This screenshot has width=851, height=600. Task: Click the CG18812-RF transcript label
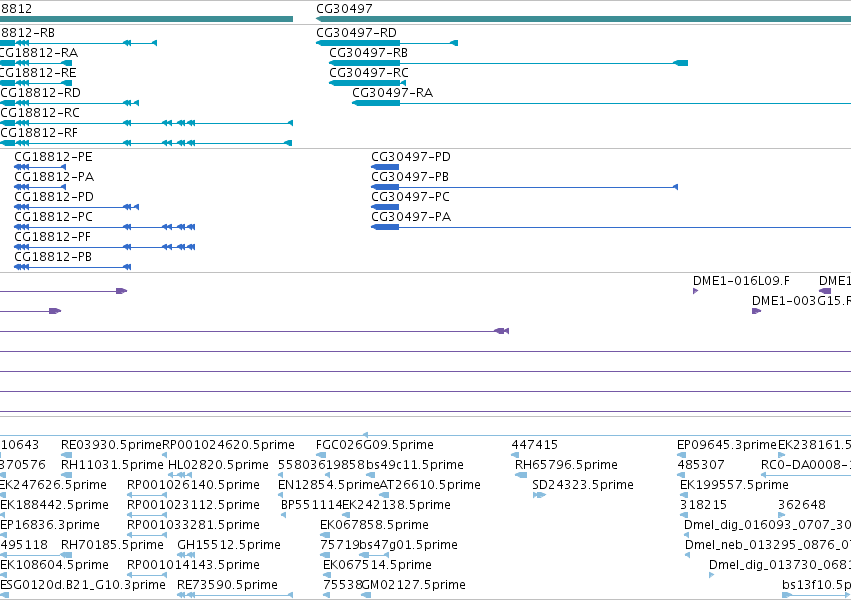pos(39,133)
